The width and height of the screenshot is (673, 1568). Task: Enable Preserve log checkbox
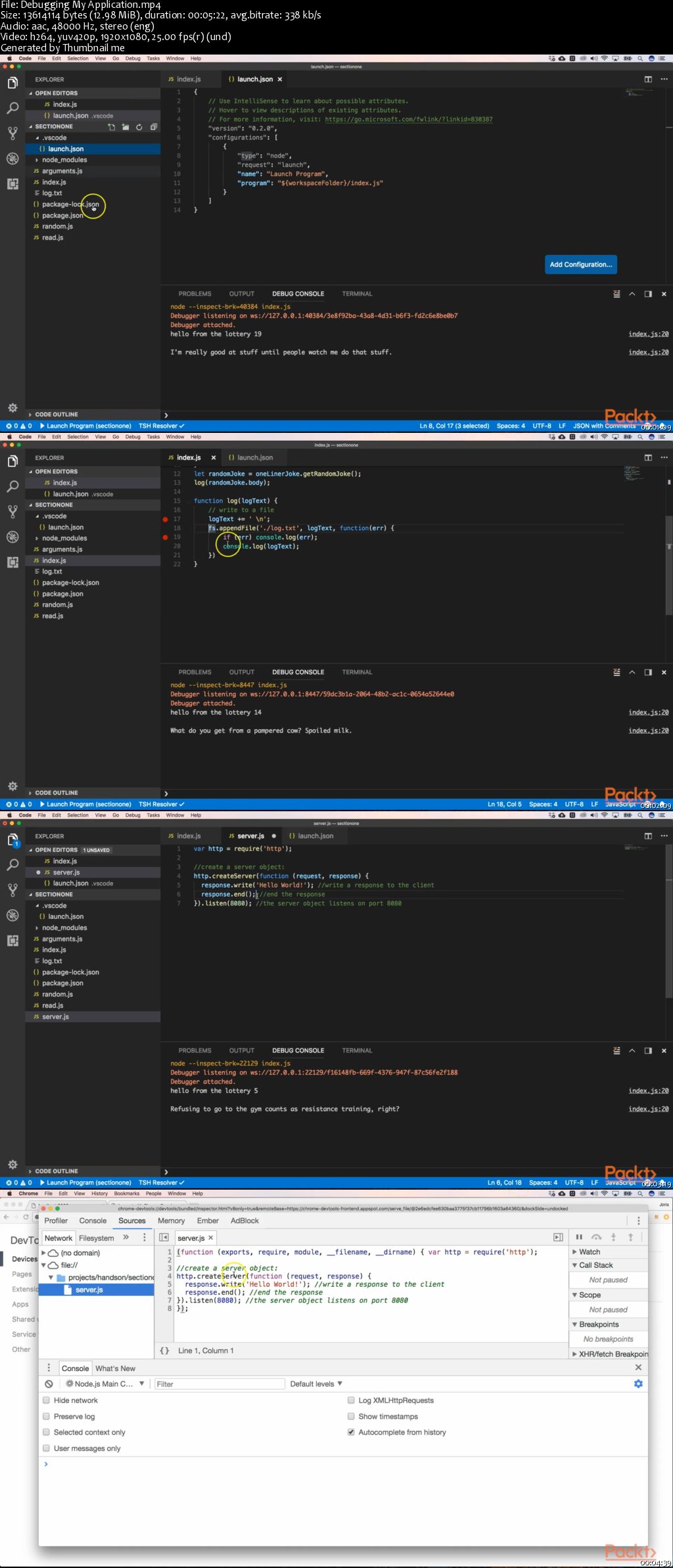[x=47, y=1416]
